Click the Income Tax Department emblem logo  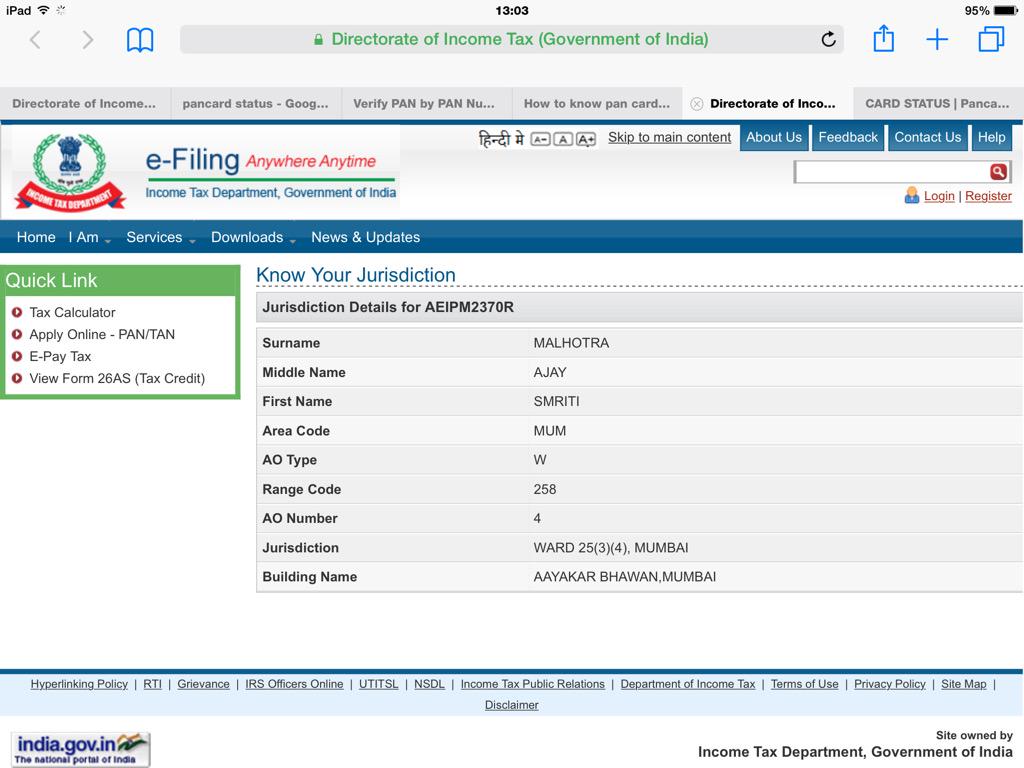(x=70, y=172)
